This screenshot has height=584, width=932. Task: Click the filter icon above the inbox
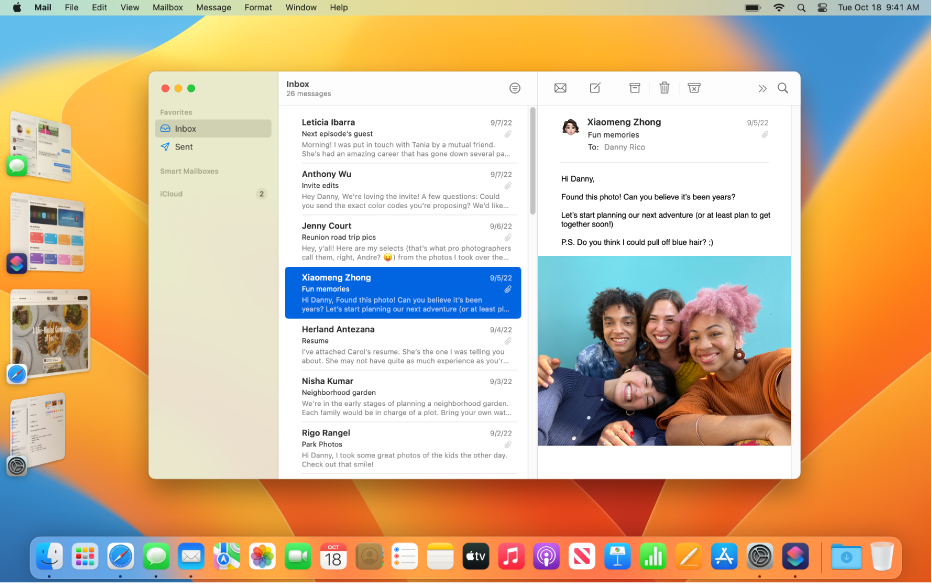point(514,88)
